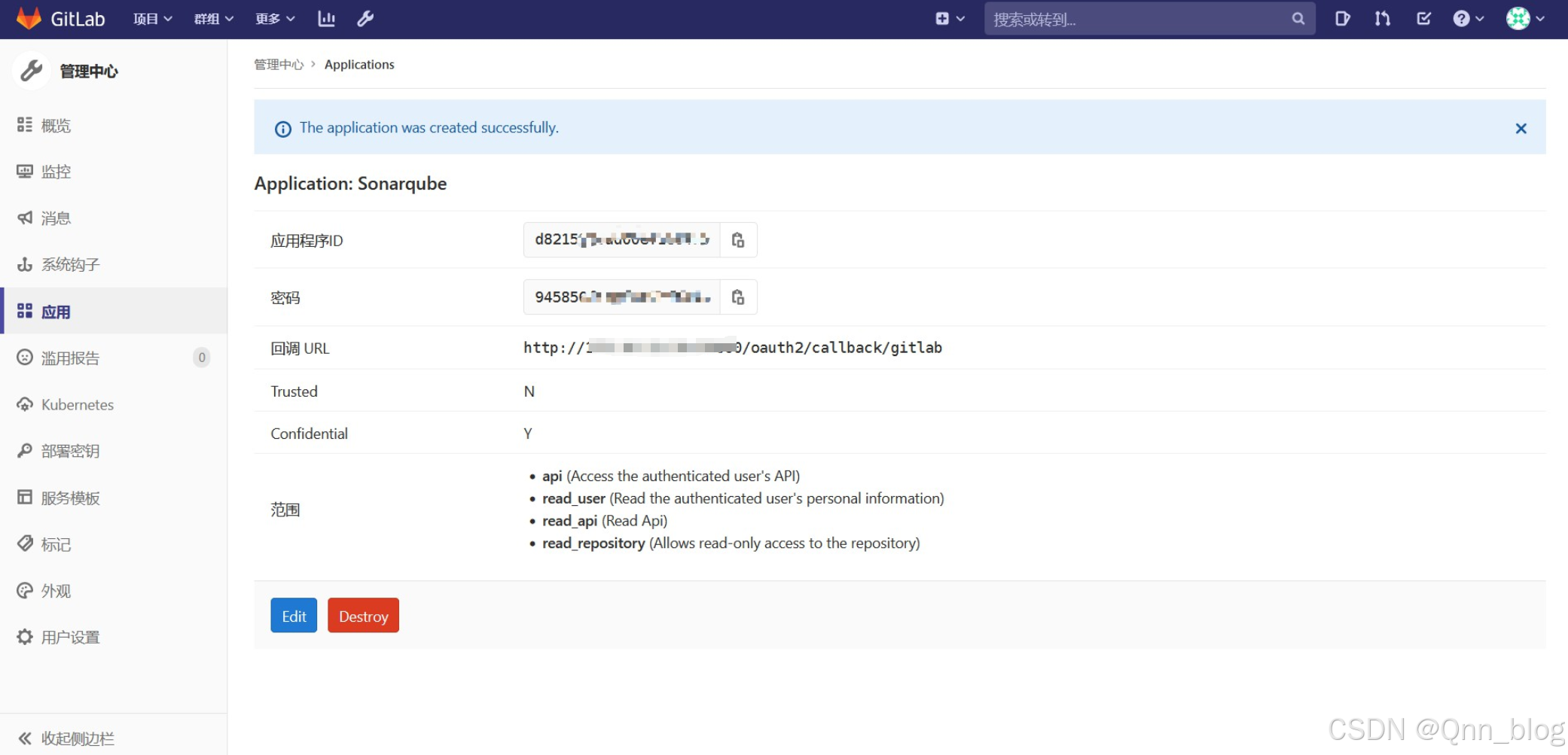Open the to-do list checkmark icon

pos(1423,19)
